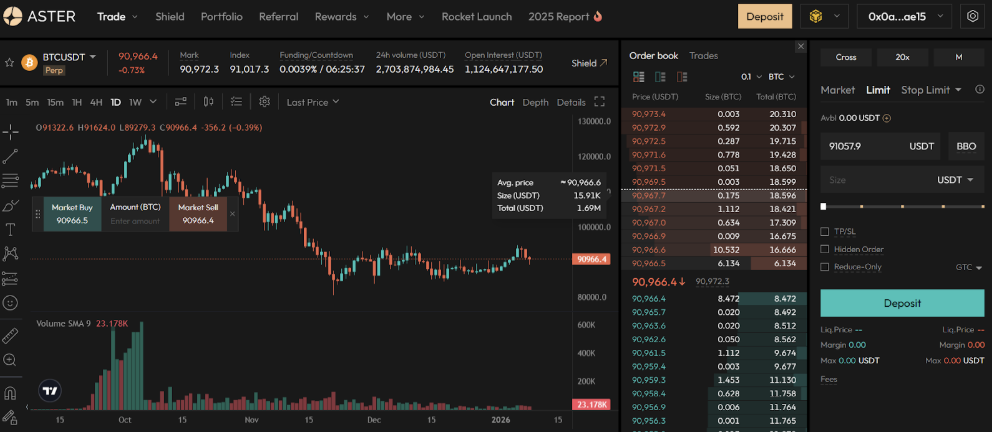Tick the Hidden Order checkbox
Screen dimensions: 992x432
pos(824,249)
